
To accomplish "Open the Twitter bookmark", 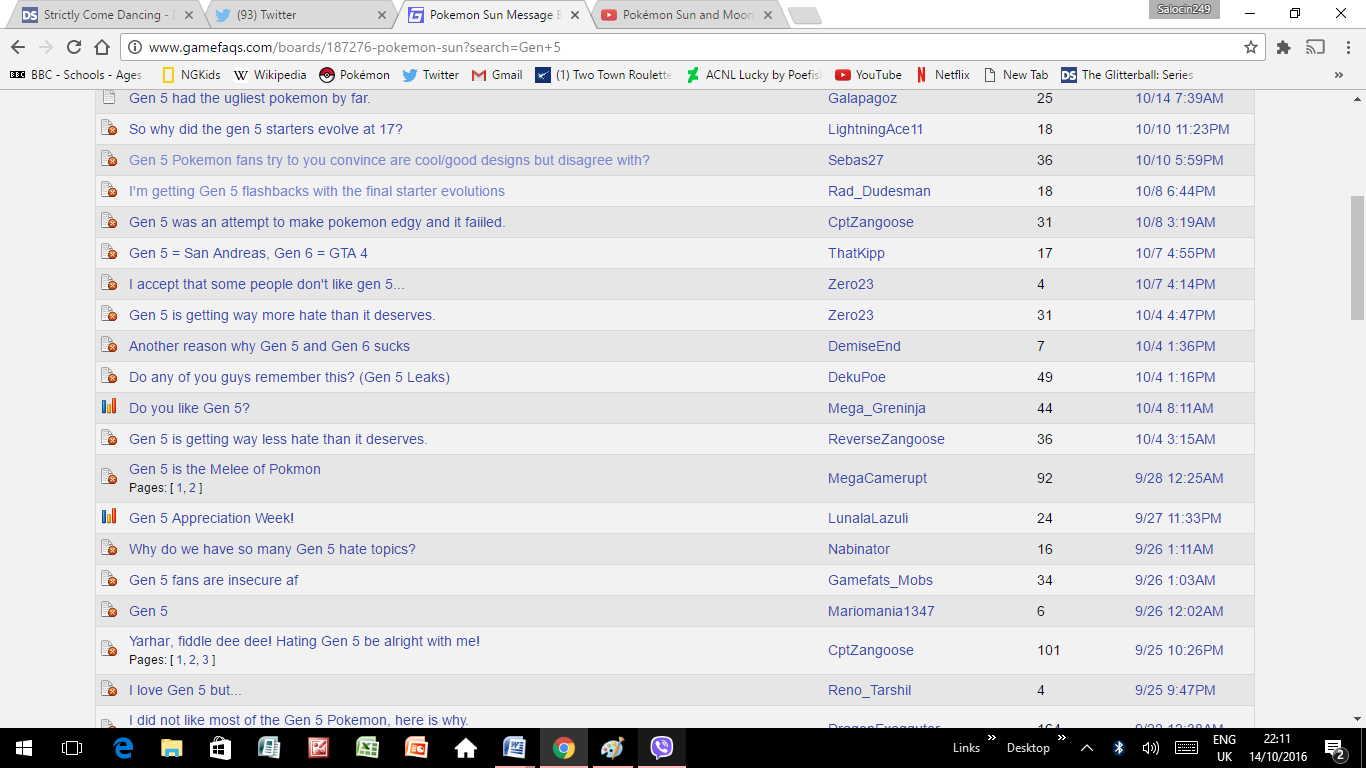I will click(x=431, y=75).
